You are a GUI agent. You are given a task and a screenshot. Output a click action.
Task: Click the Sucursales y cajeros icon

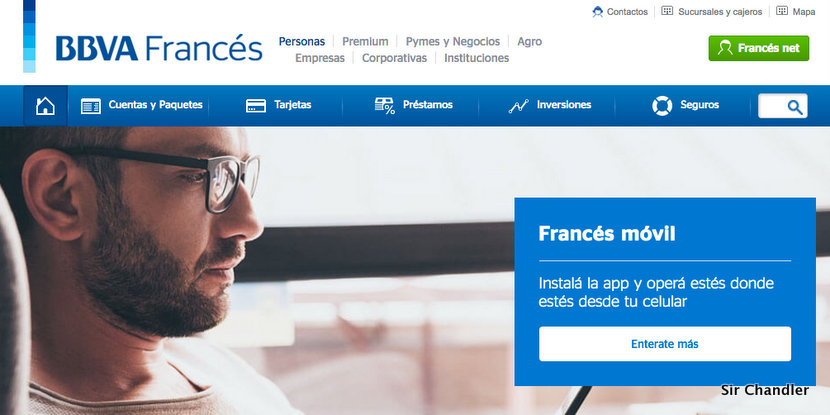point(667,11)
